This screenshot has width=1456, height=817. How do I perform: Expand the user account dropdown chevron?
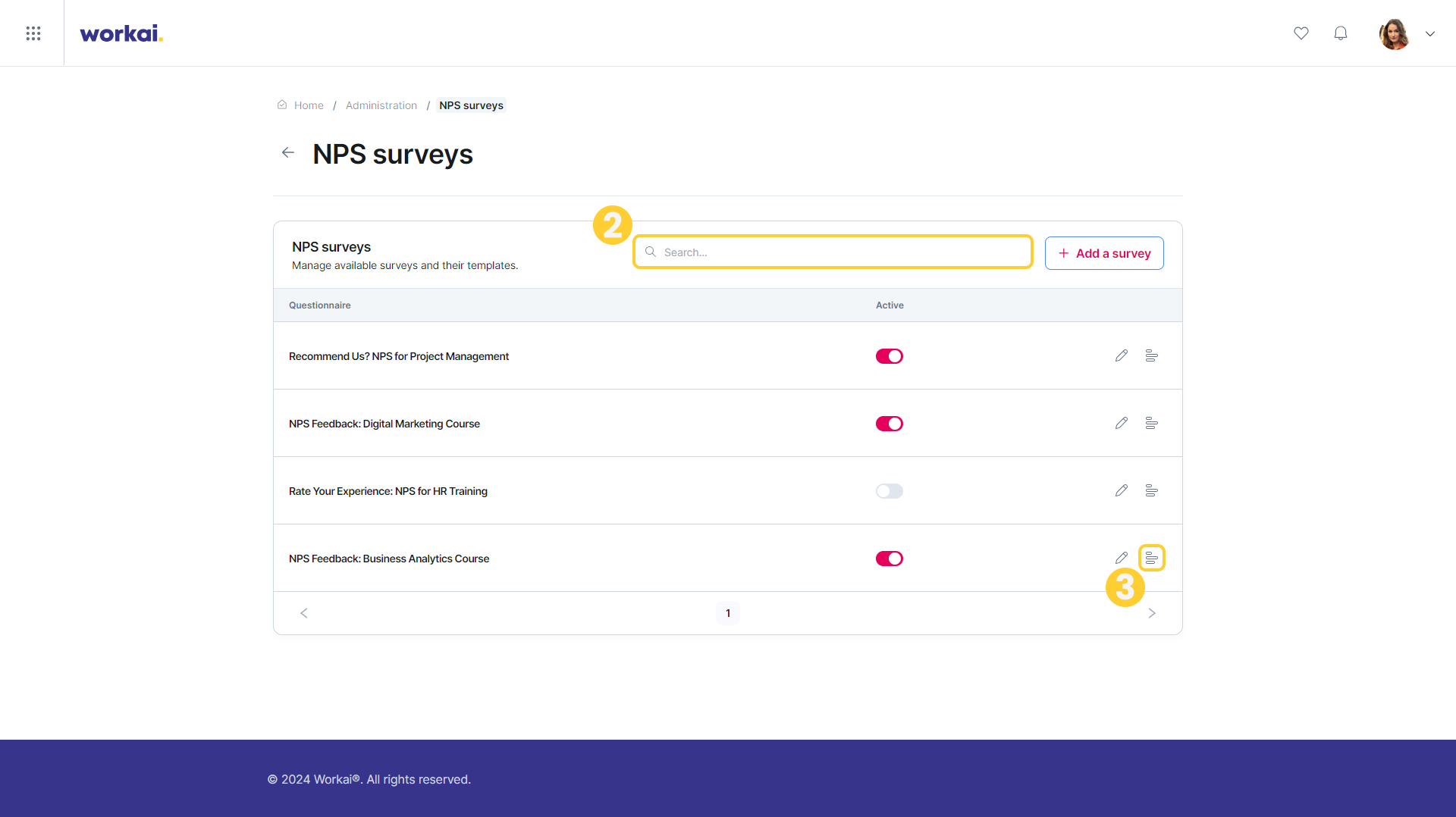(x=1430, y=34)
